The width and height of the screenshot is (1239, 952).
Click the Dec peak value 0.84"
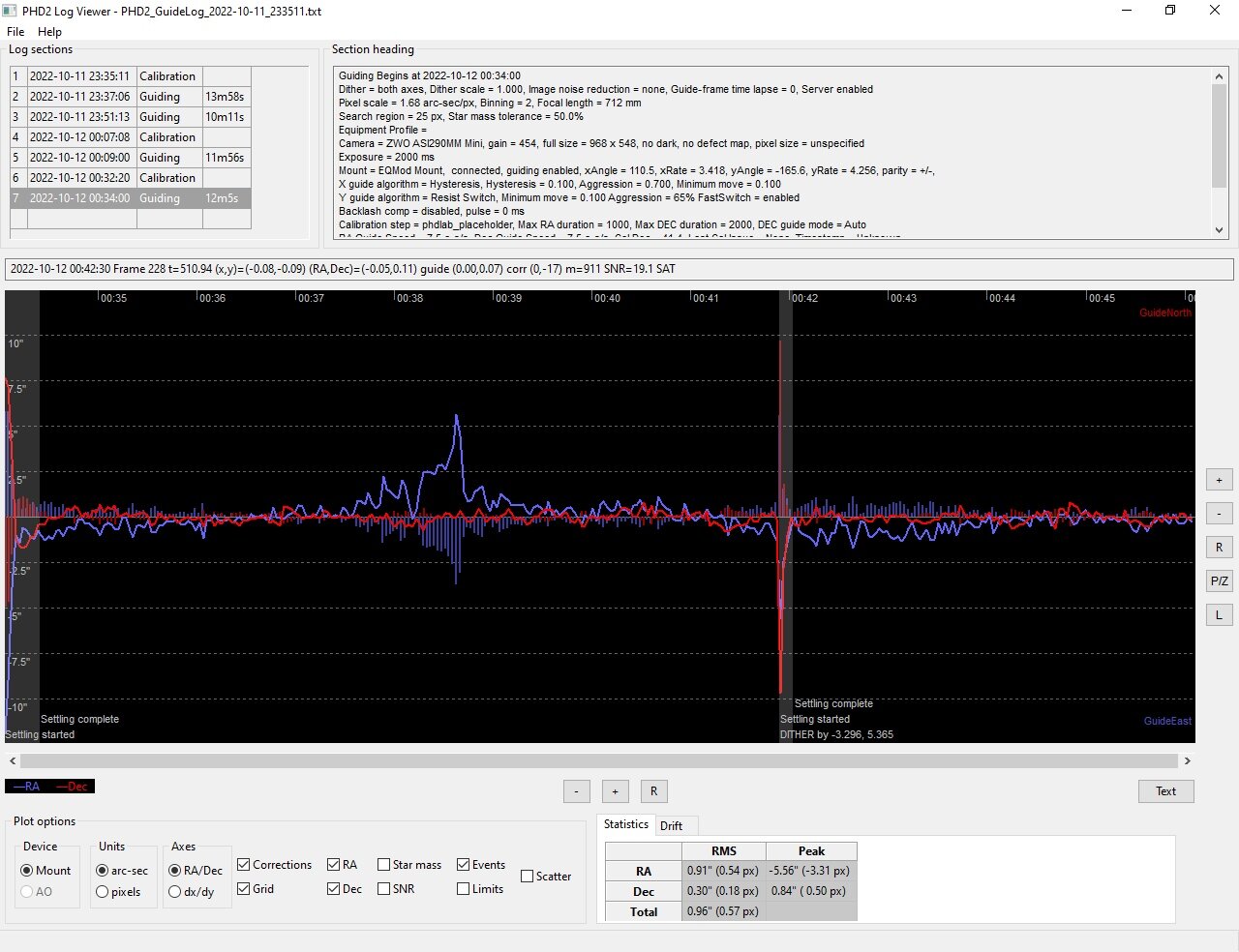pos(811,891)
